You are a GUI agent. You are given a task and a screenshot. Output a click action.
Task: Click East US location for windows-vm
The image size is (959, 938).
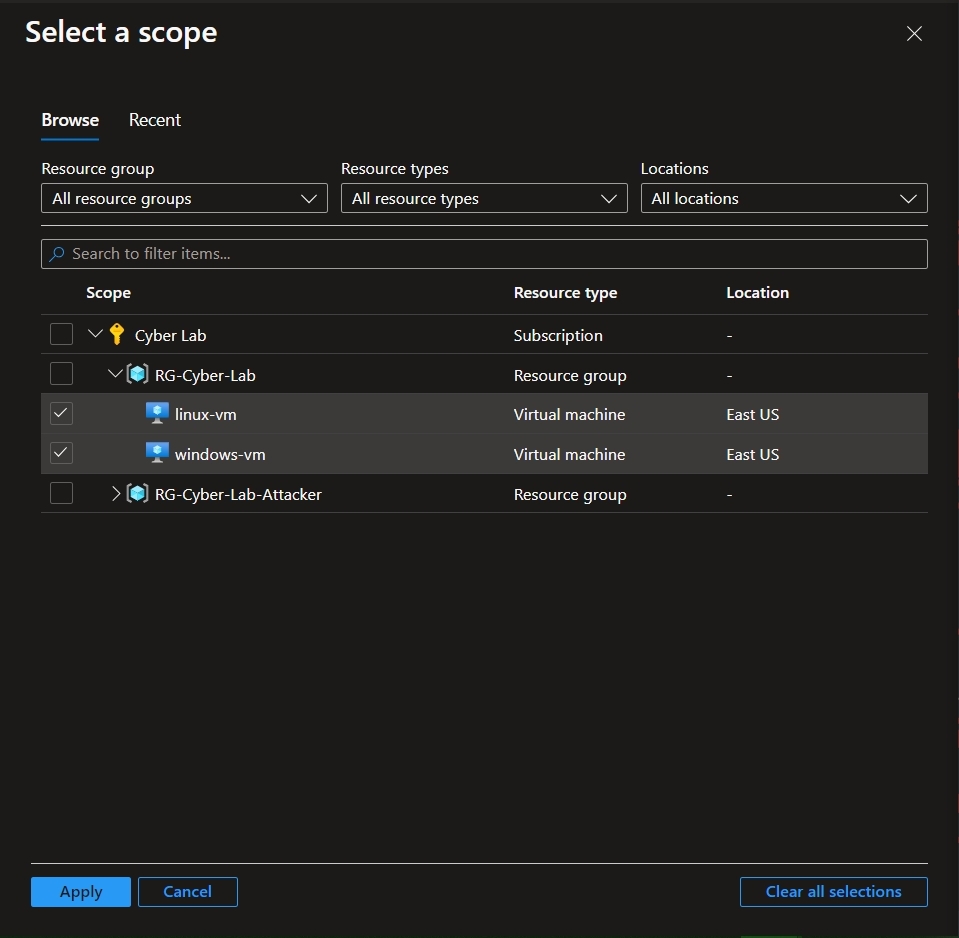coord(752,454)
